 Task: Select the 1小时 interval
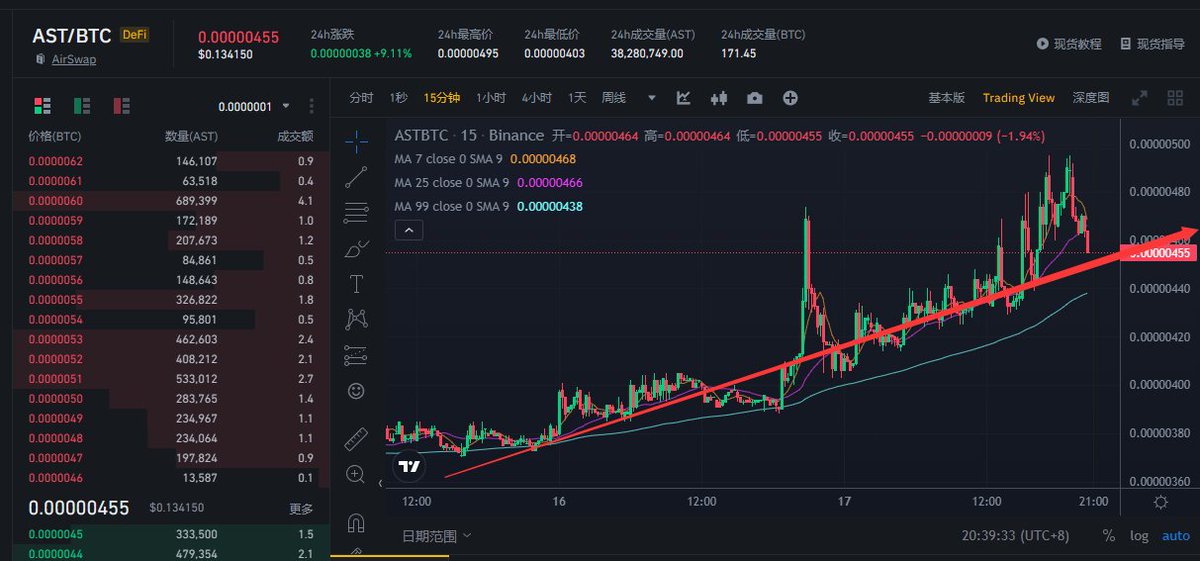click(490, 98)
